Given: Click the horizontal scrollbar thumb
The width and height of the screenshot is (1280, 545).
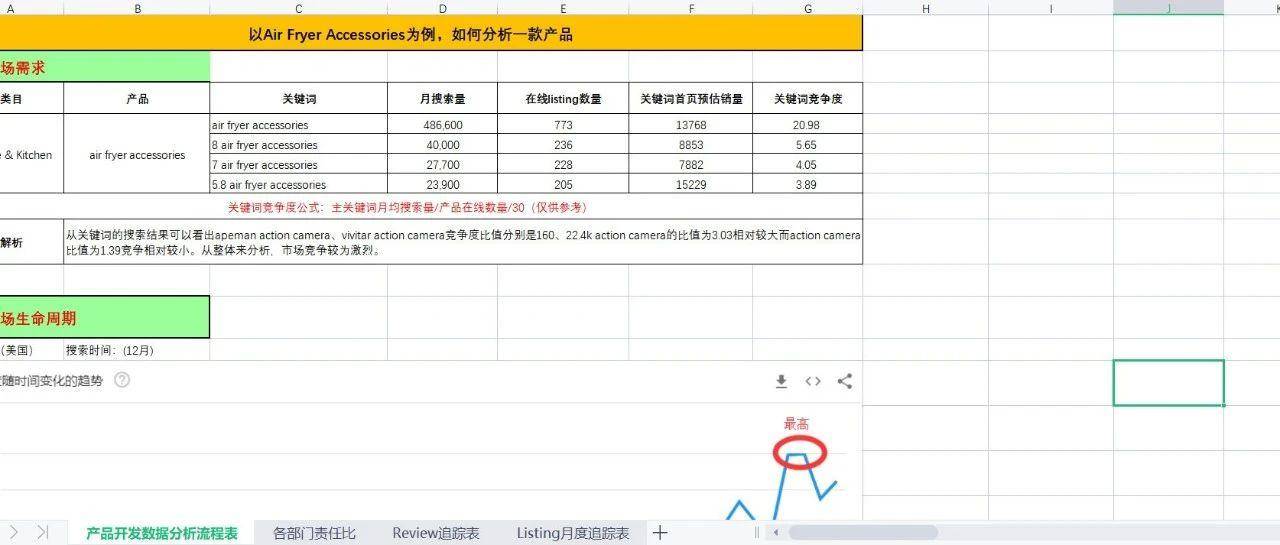Looking at the screenshot, I should [x=863, y=533].
